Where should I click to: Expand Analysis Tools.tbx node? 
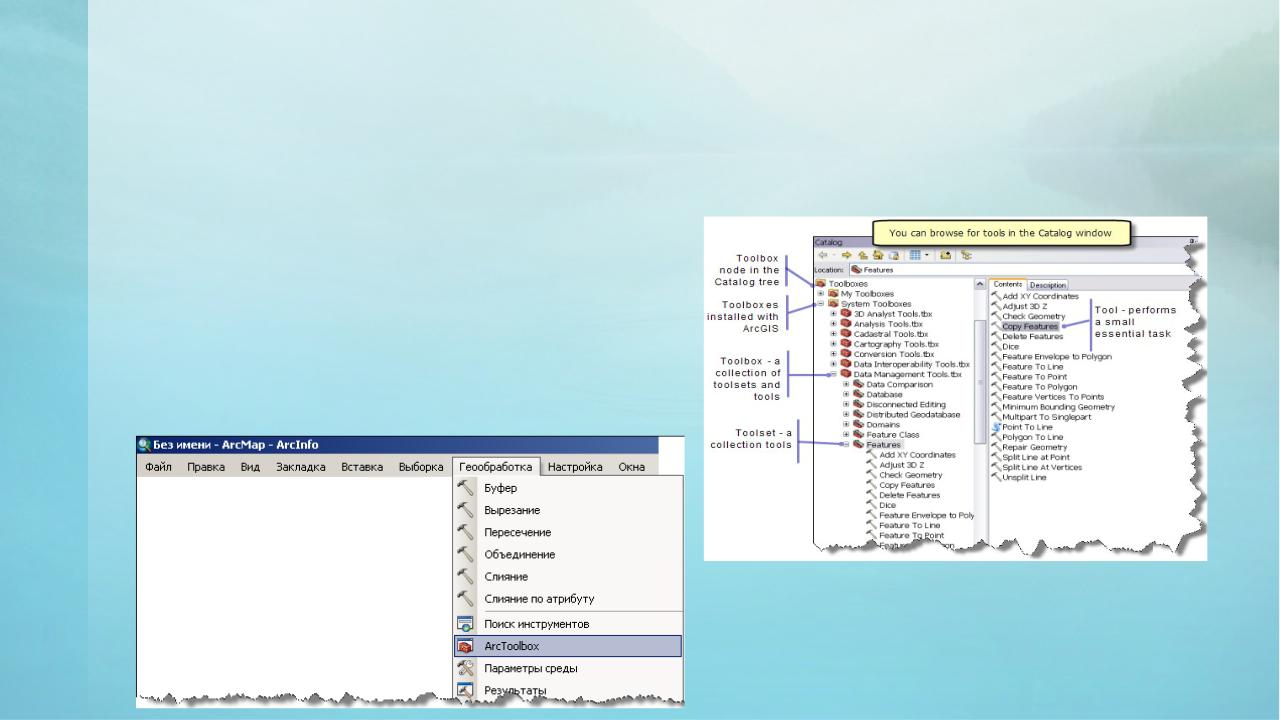(834, 324)
